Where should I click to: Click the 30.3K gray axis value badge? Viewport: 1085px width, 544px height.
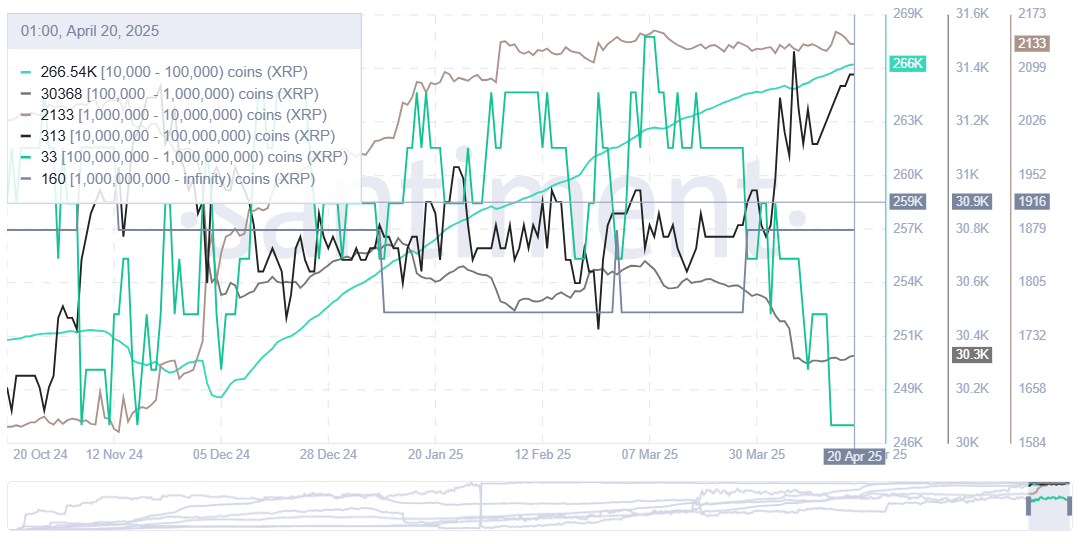(972, 354)
